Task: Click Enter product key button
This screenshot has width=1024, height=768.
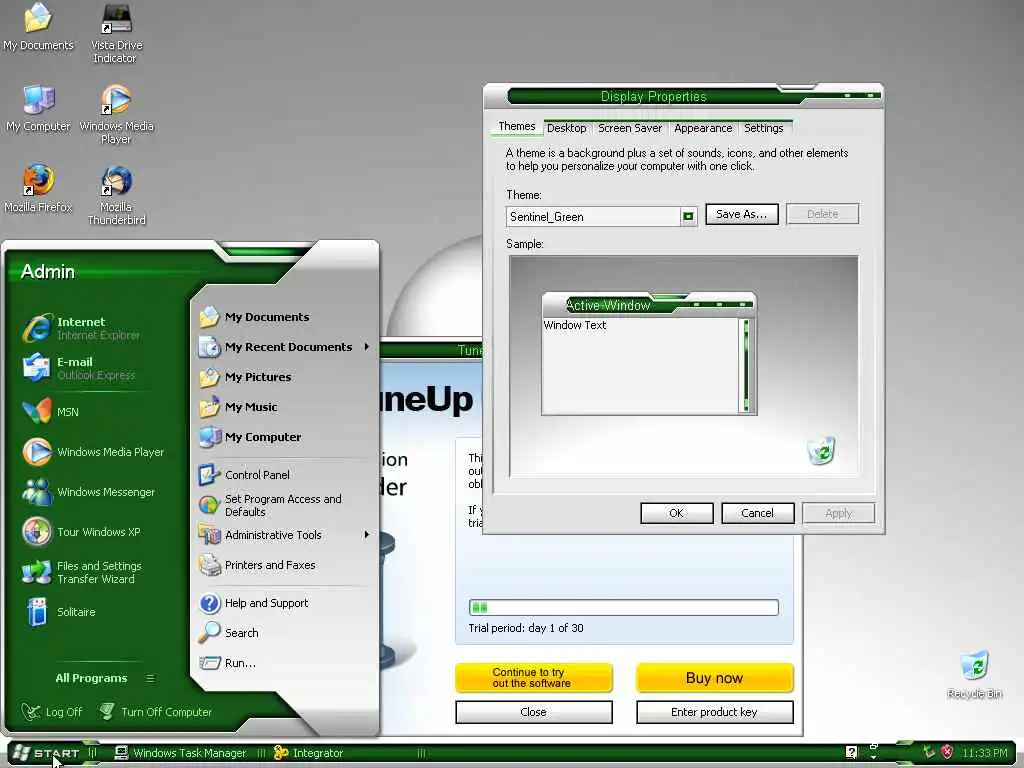Action: pos(714,712)
